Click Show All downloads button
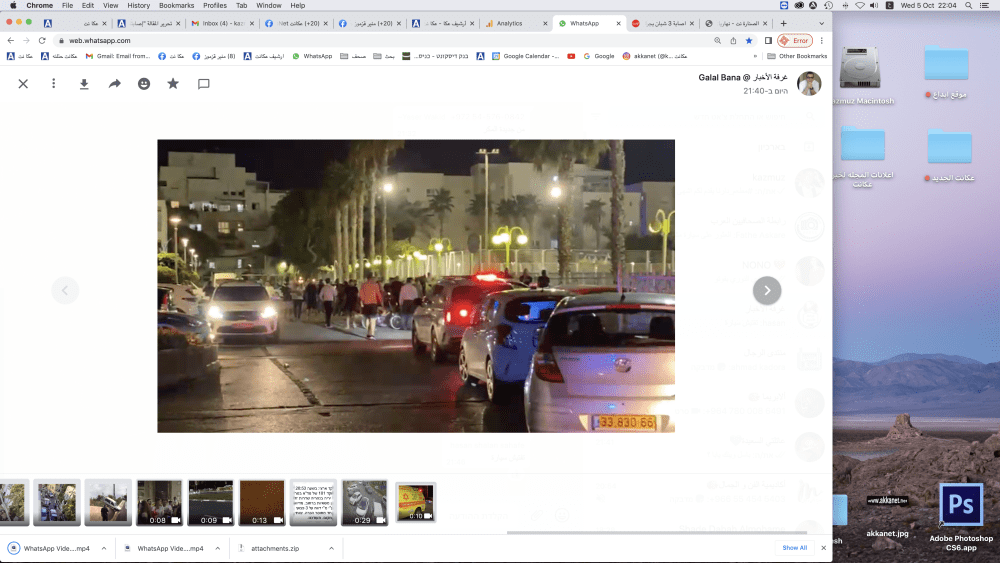 click(794, 548)
